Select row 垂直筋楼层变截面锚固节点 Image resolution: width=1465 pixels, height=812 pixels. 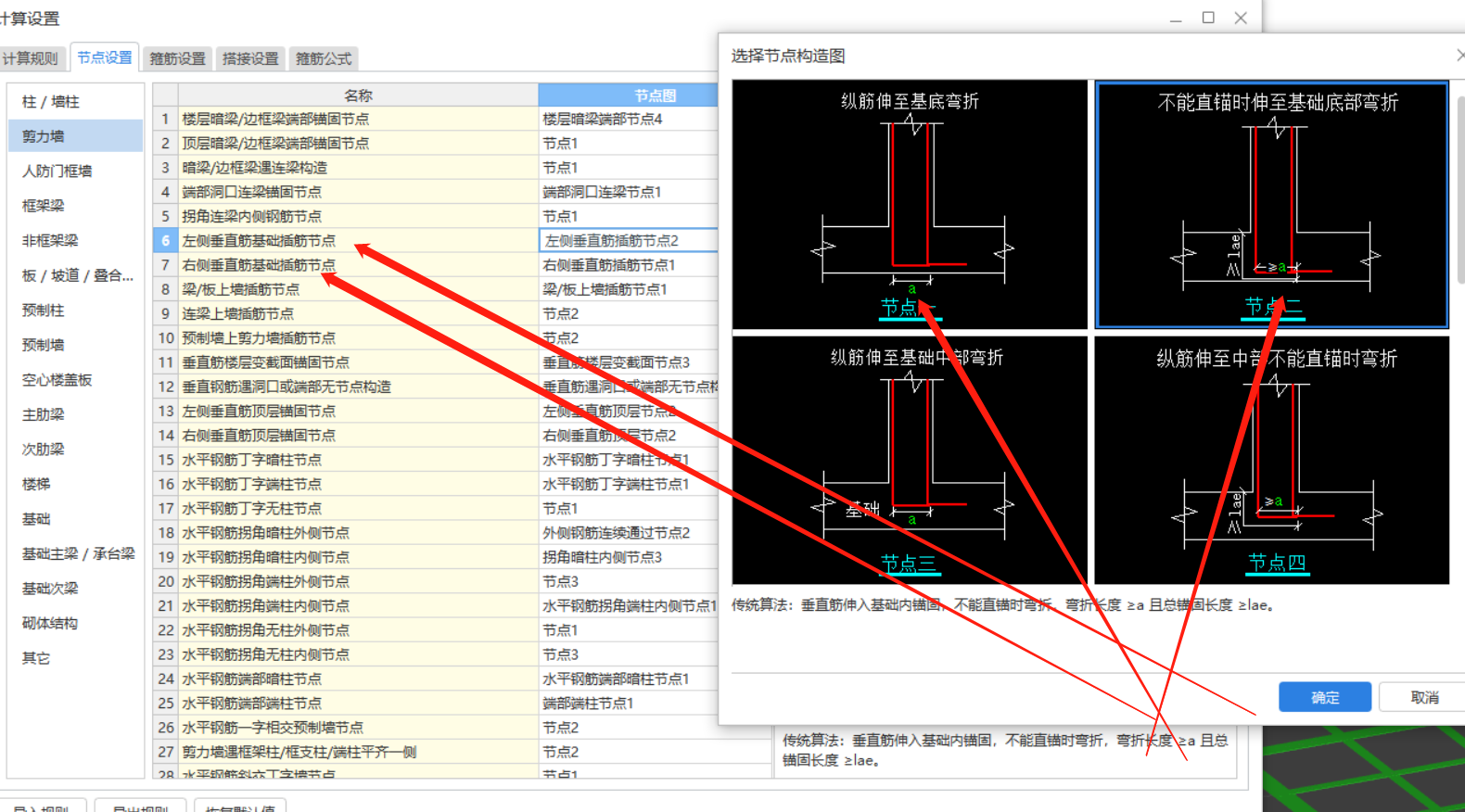coord(358,362)
